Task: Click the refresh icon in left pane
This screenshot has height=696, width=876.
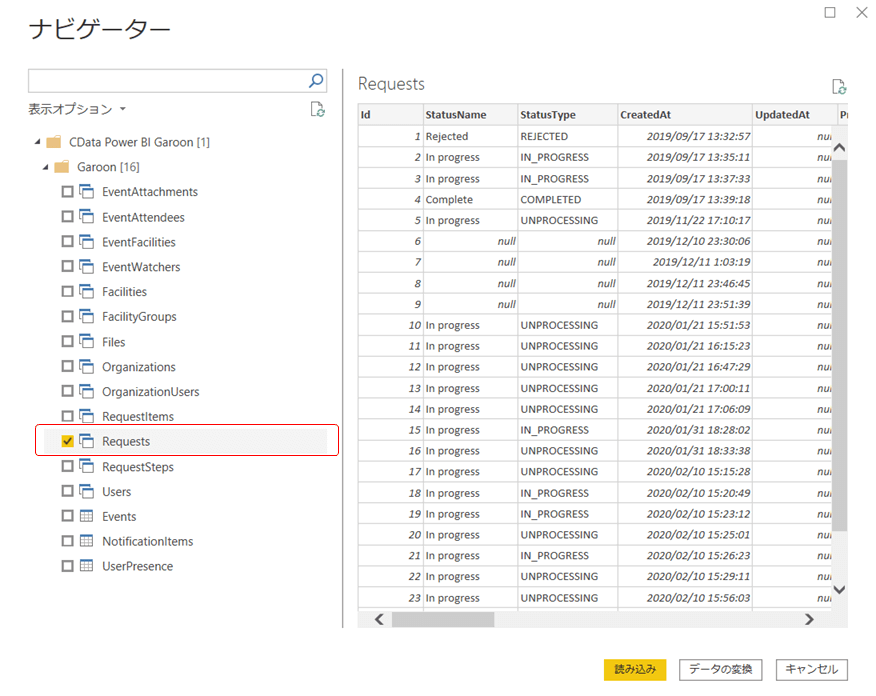Action: tap(317, 109)
